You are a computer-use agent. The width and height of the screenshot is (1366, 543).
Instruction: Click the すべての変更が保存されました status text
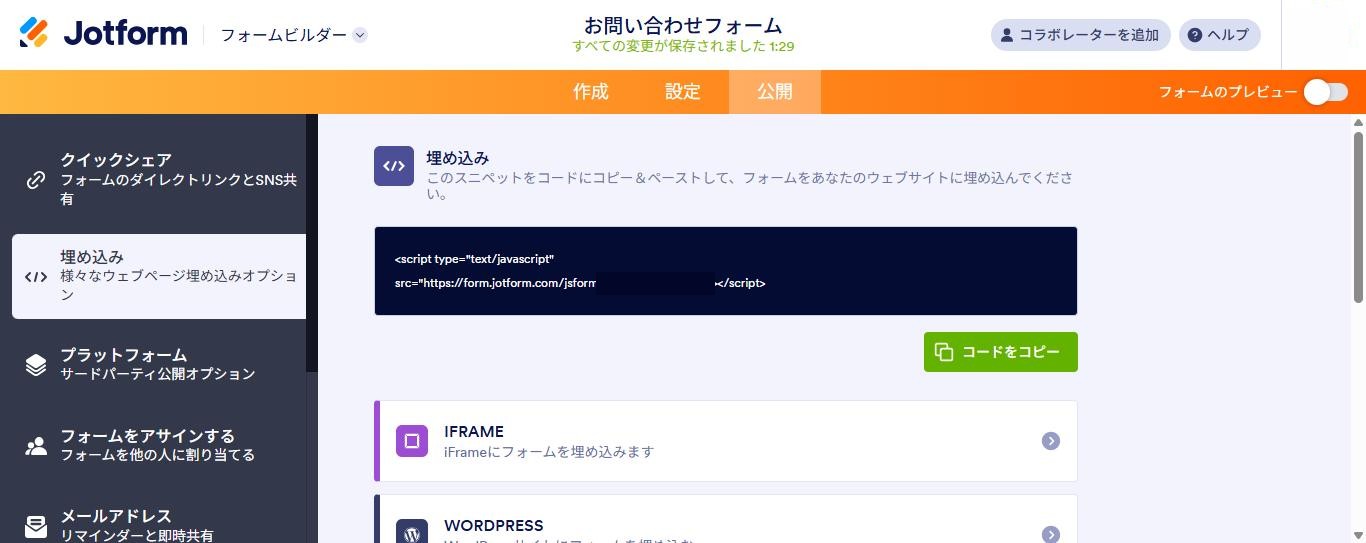point(683,46)
